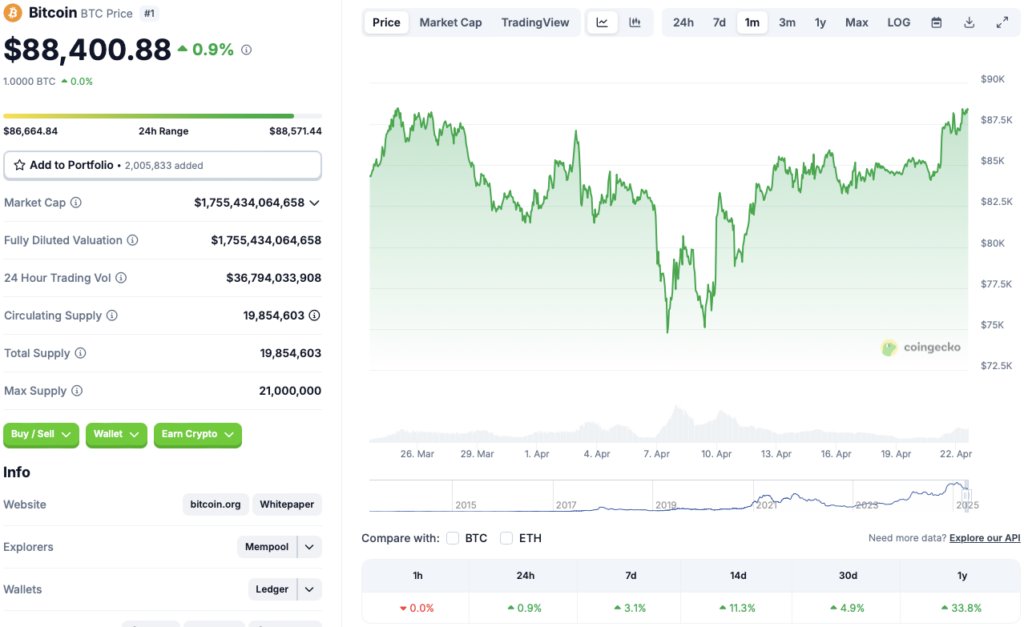The height and width of the screenshot is (627, 1024).
Task: Check the ETH compare checkbox
Action: pyautogui.click(x=508, y=537)
